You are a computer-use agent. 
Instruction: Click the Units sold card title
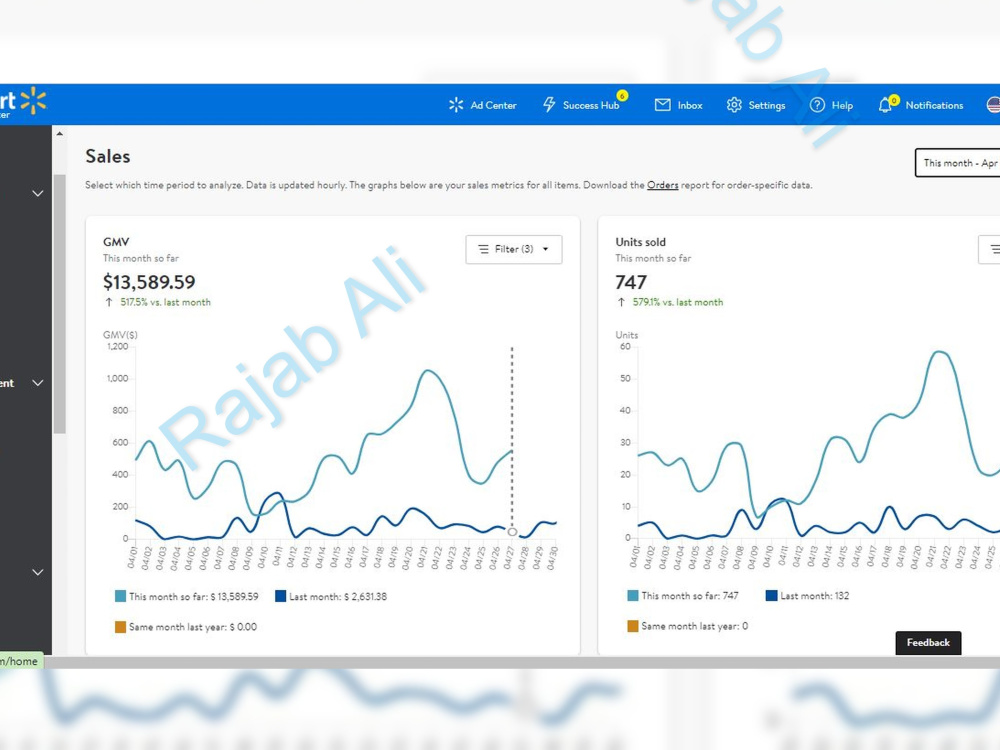click(640, 242)
